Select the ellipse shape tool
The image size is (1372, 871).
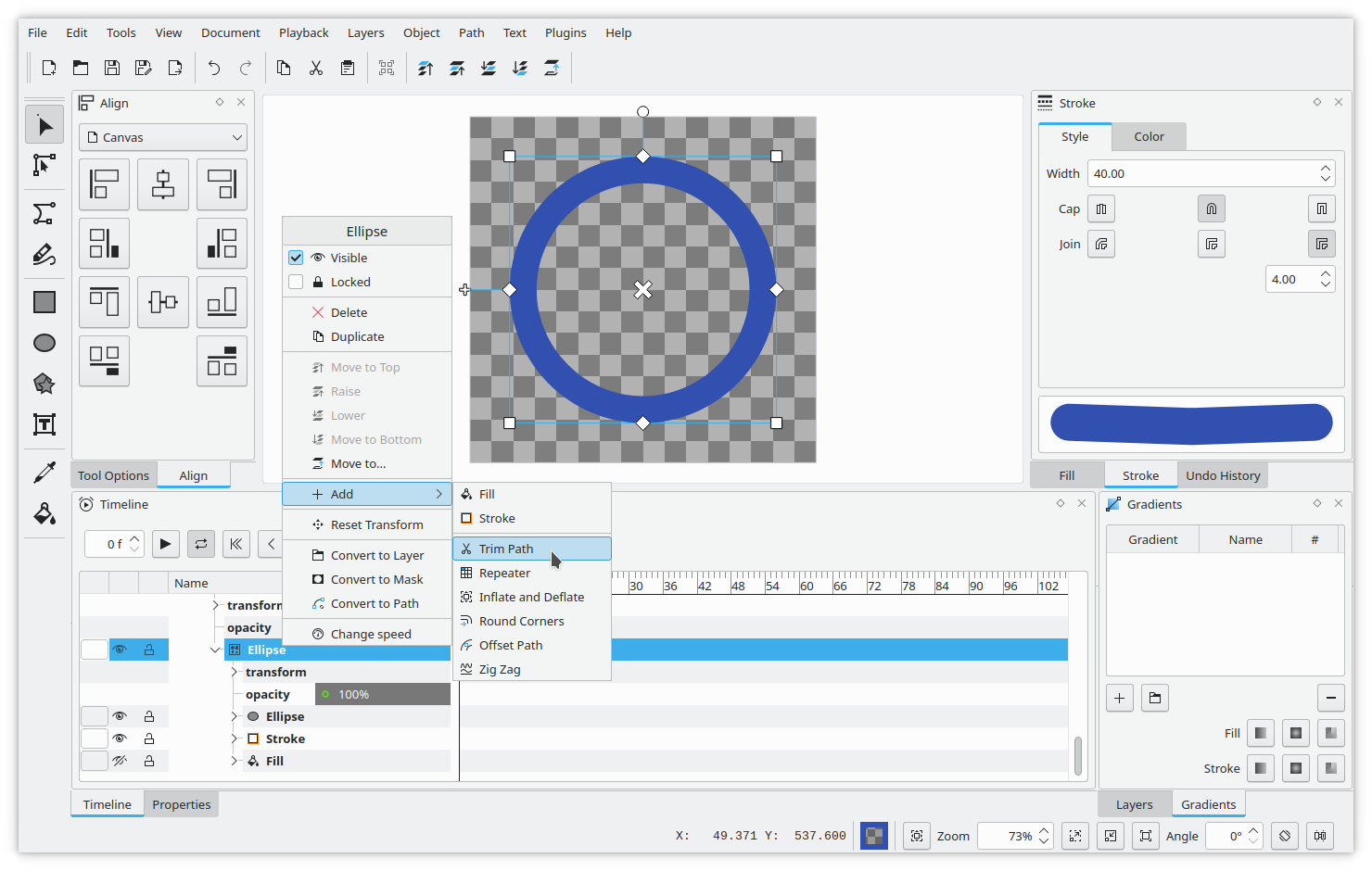coord(44,343)
